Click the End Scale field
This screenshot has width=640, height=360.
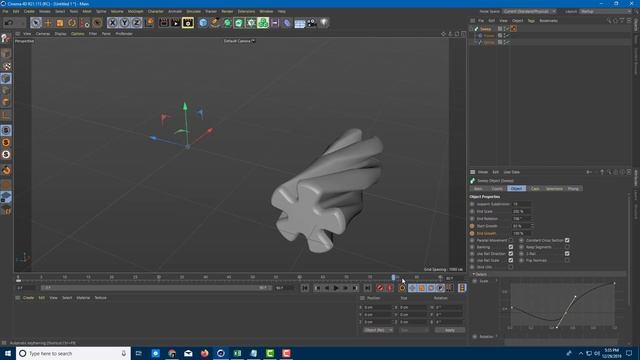[522, 211]
